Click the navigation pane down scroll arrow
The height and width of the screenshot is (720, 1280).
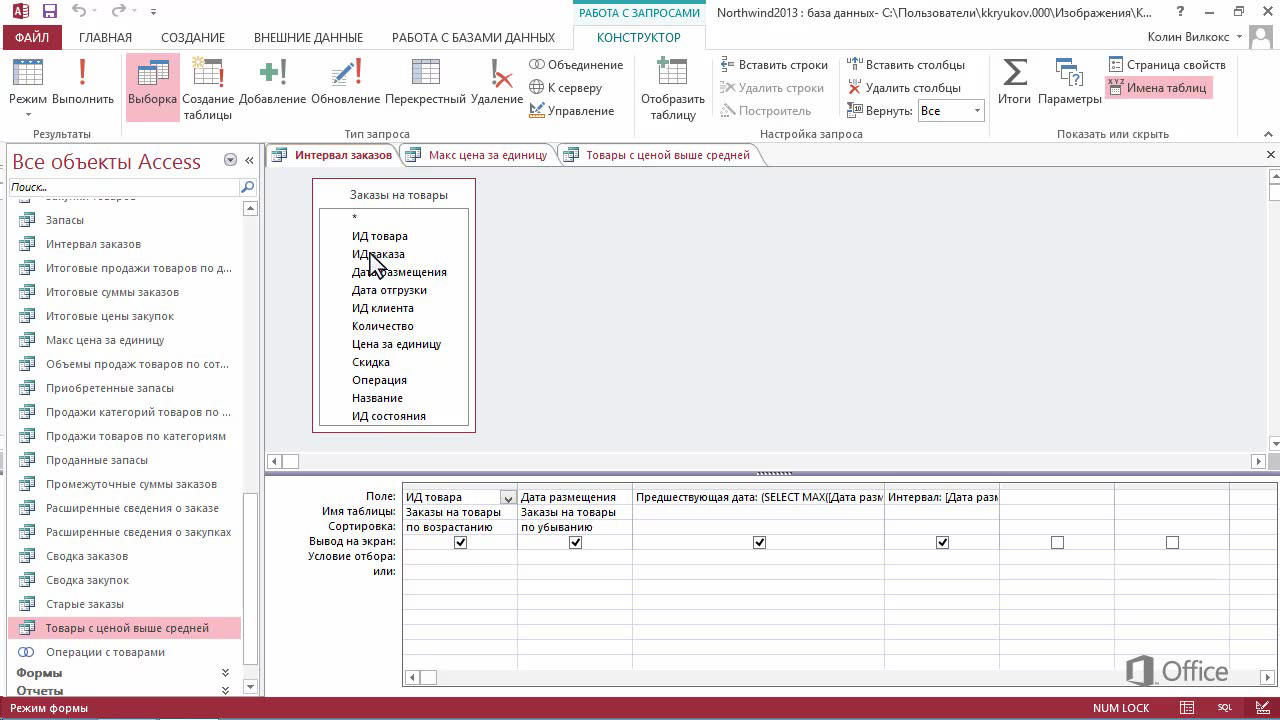tap(250, 688)
